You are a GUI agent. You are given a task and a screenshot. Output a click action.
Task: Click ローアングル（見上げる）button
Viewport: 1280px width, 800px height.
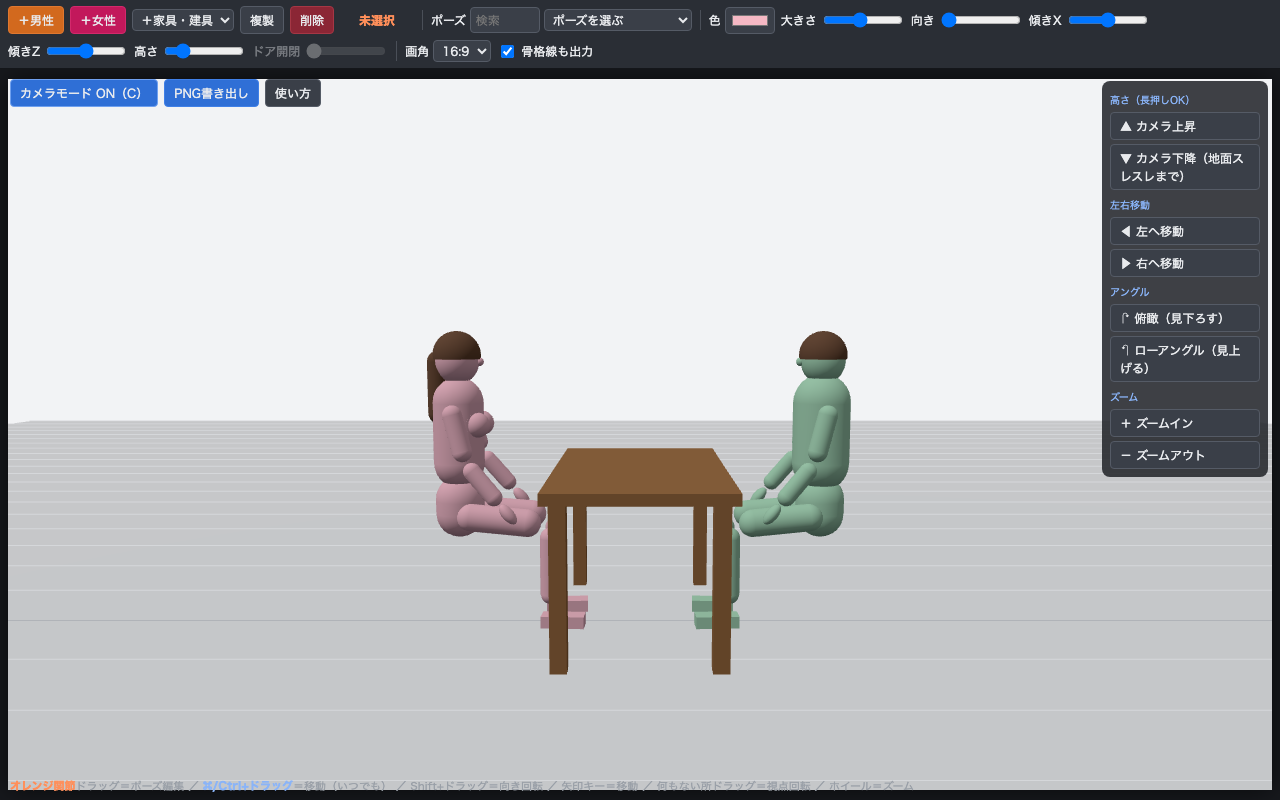[x=1185, y=359]
